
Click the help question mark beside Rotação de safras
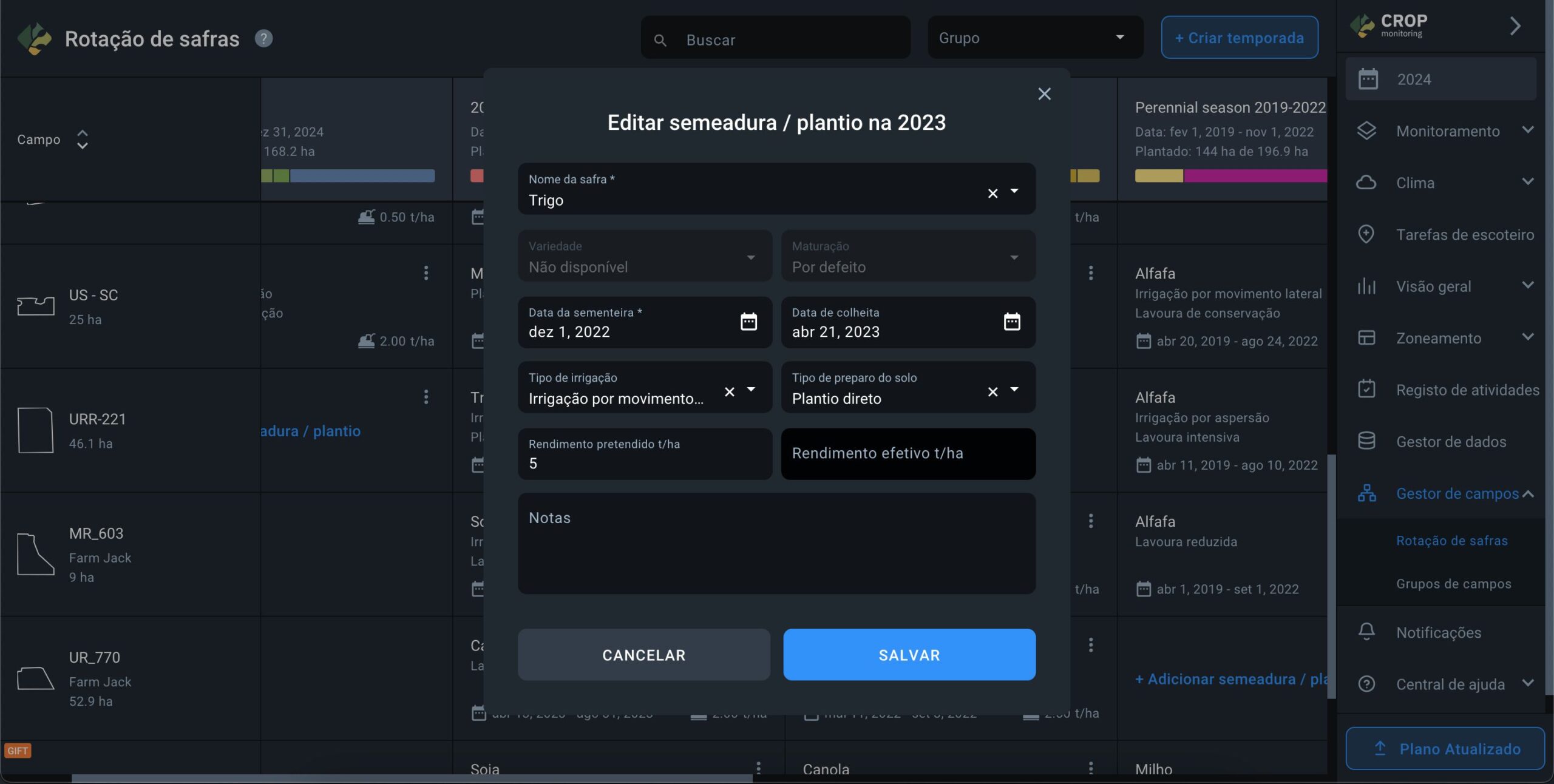click(263, 39)
